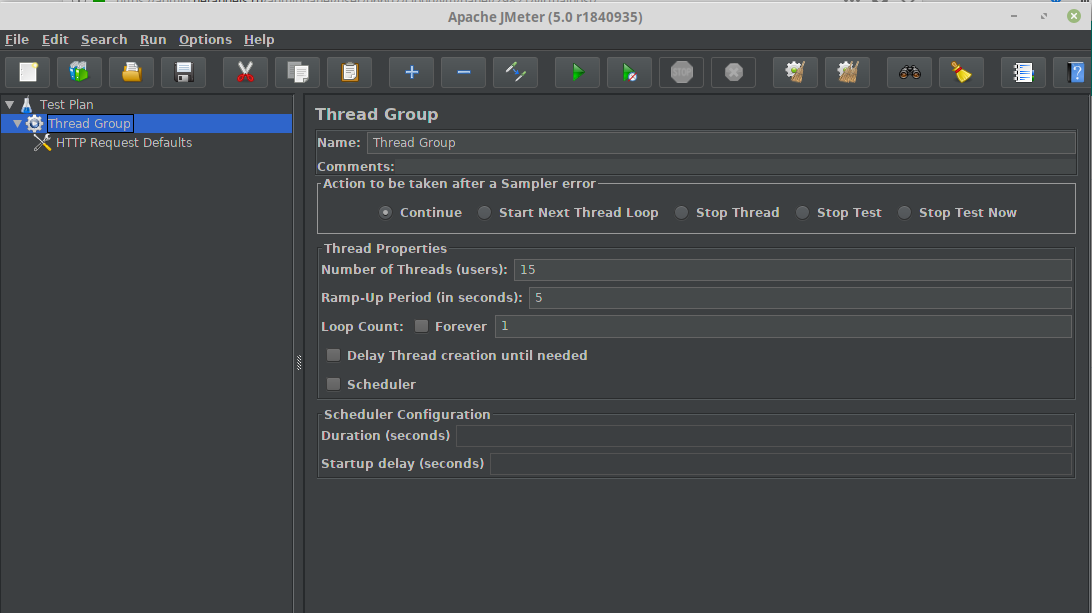1092x613 pixels.
Task: Select the Stop Thread radio button
Action: [x=681, y=212]
